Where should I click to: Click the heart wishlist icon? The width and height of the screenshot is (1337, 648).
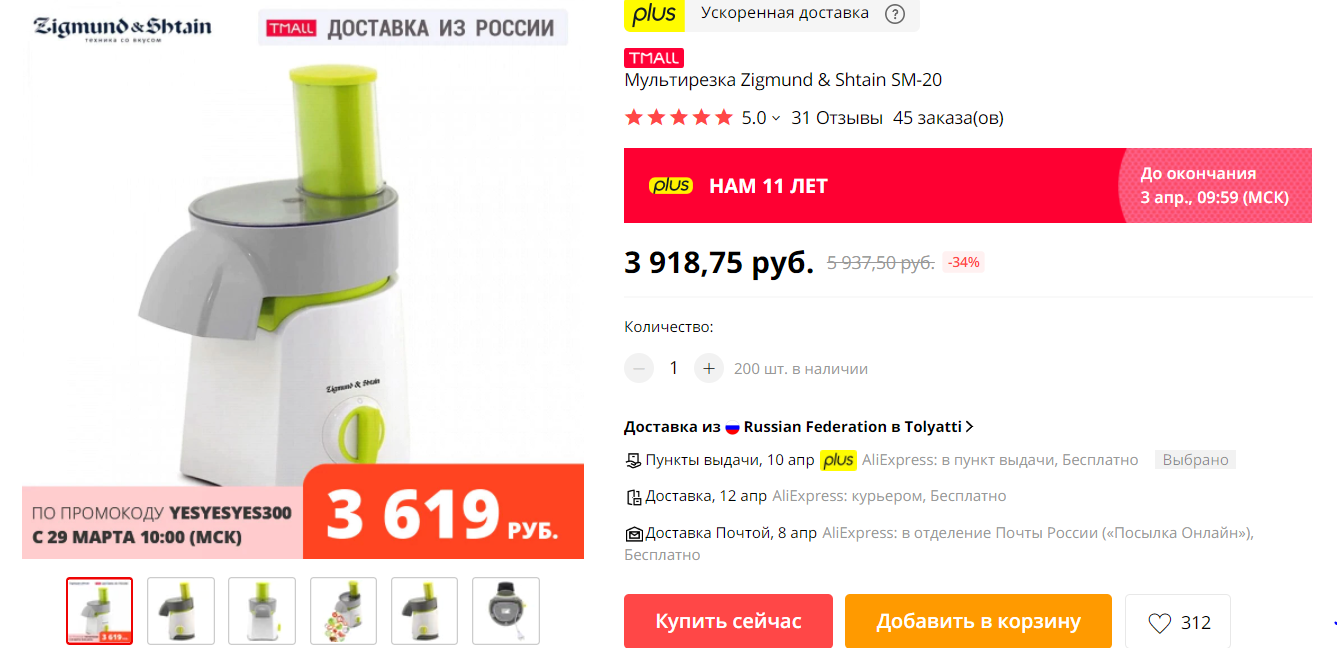[1159, 623]
